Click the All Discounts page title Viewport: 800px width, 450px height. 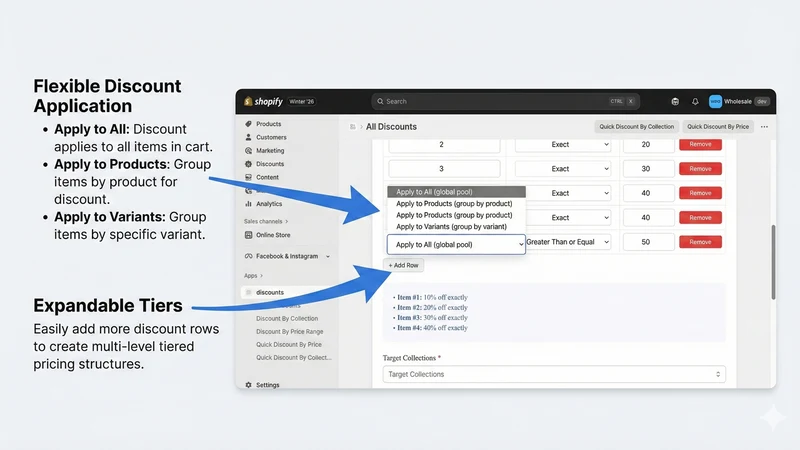coord(391,127)
